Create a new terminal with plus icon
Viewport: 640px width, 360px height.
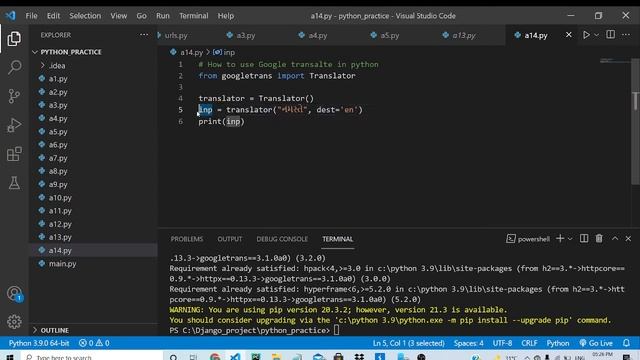(560, 239)
